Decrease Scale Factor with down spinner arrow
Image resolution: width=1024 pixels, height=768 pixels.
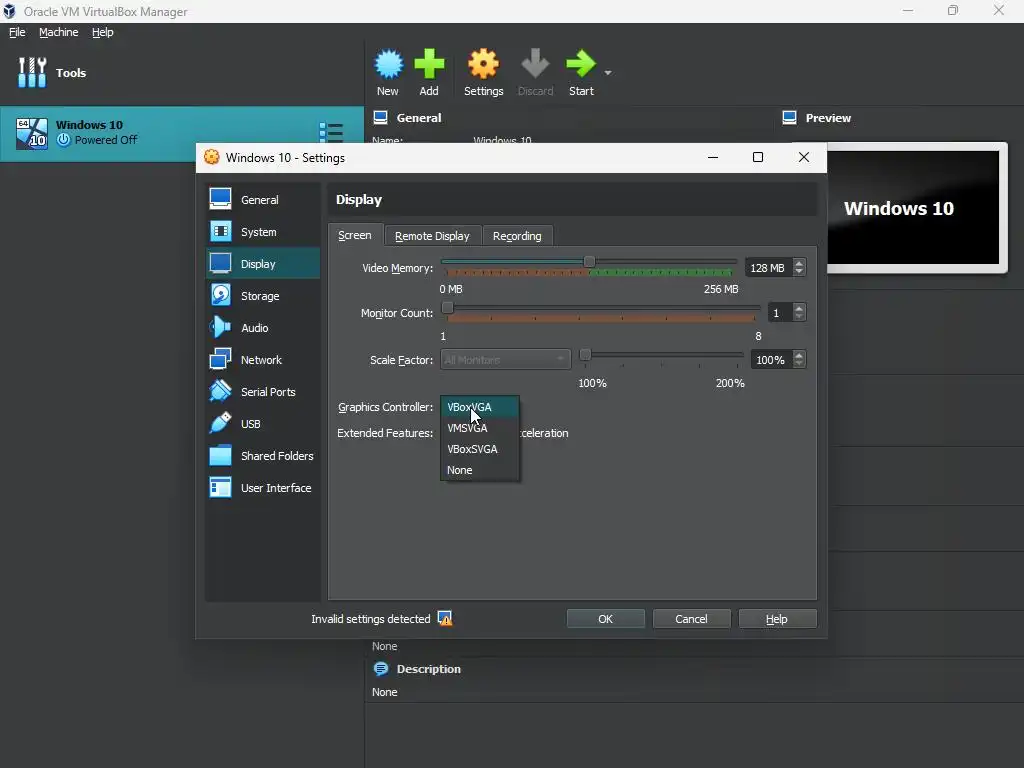[x=799, y=364]
